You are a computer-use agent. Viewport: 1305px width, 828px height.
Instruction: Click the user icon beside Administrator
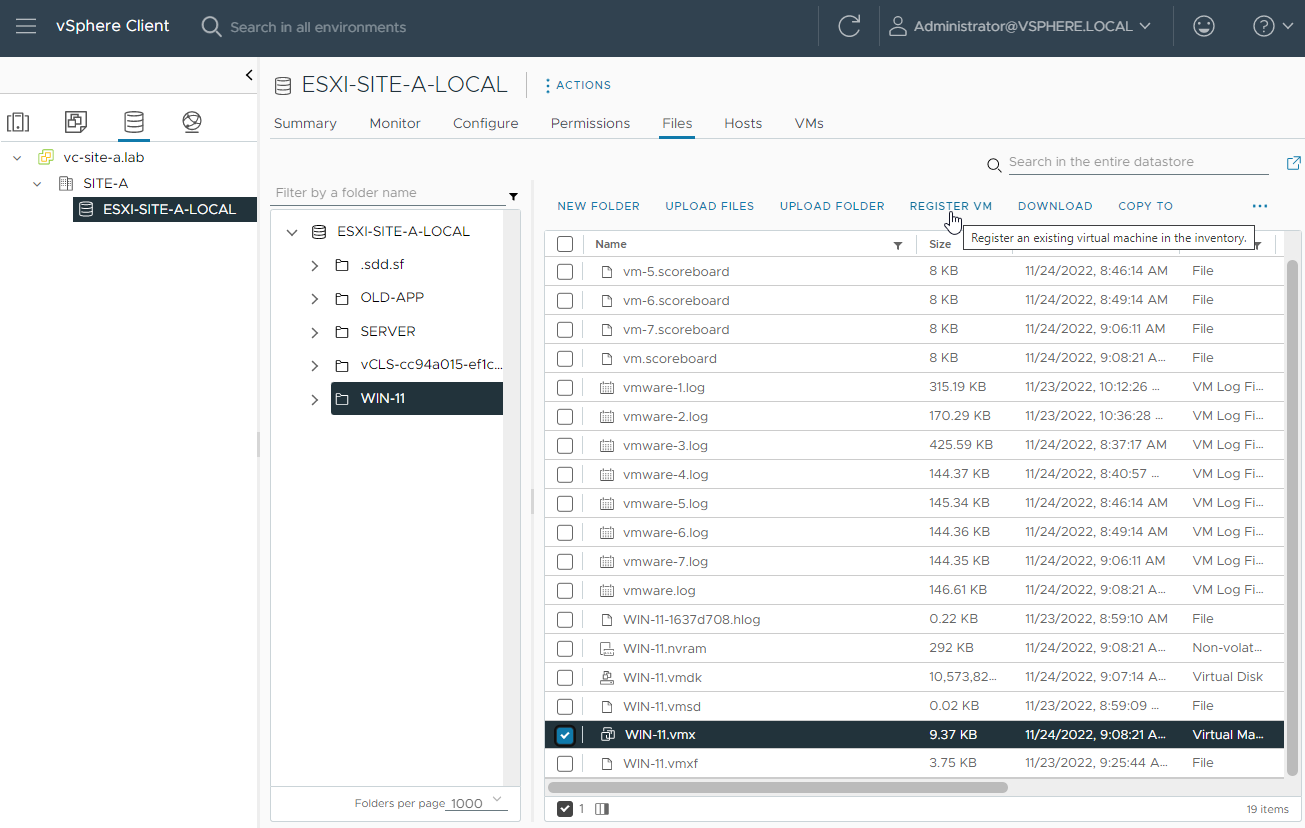coord(898,27)
